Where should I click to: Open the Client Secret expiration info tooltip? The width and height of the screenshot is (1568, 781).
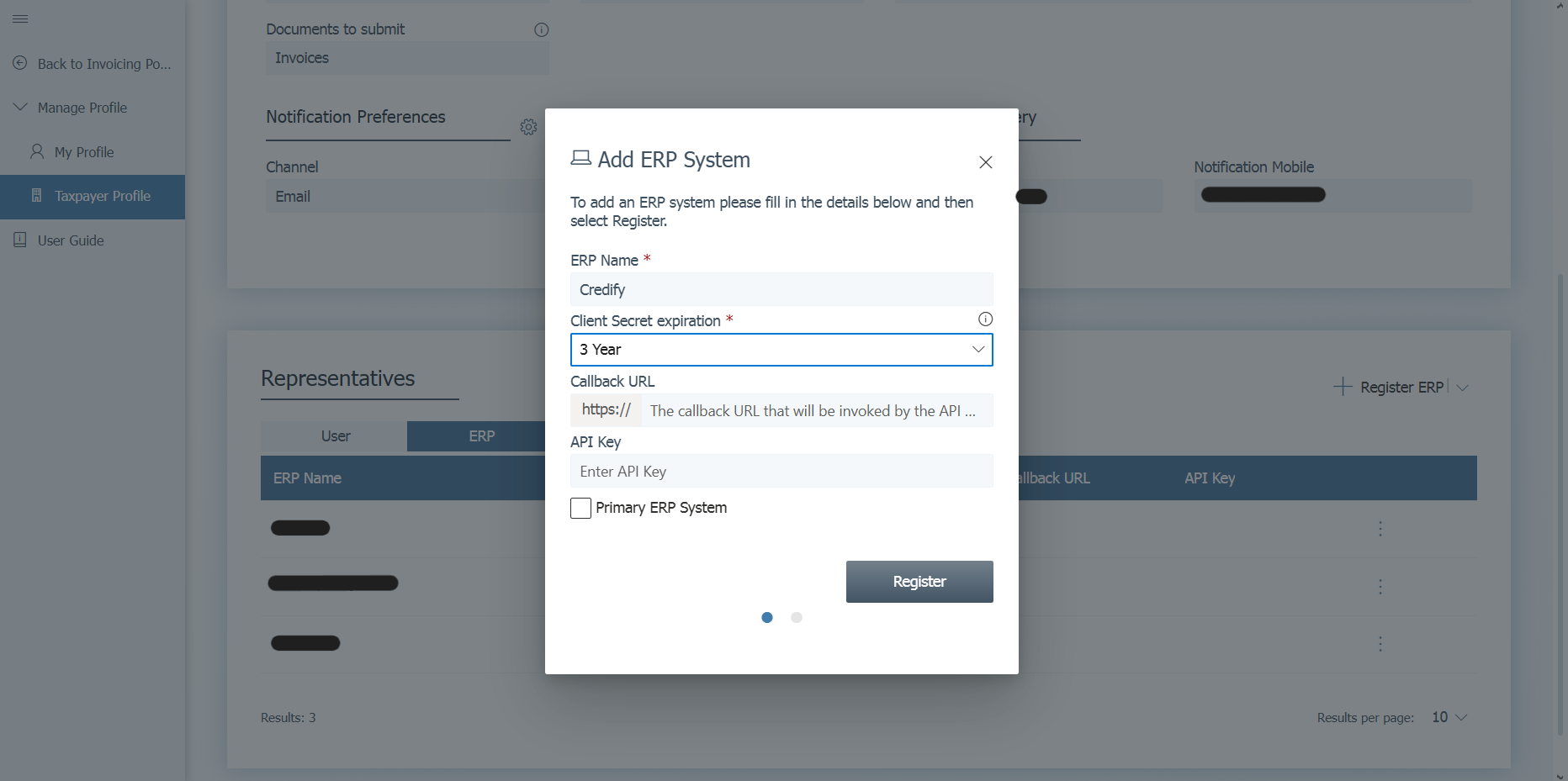985,319
